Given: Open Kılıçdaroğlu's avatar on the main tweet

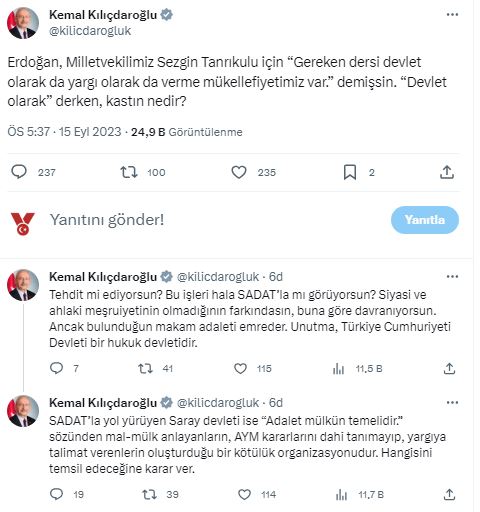Looking at the screenshot, I should tap(23, 23).
